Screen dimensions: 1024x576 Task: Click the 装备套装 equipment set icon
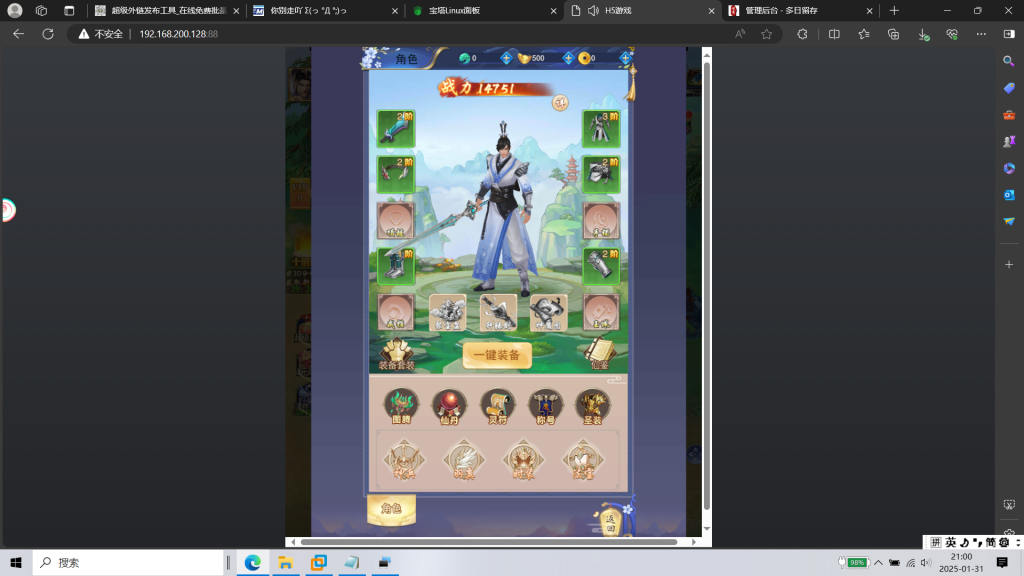pyautogui.click(x=396, y=354)
